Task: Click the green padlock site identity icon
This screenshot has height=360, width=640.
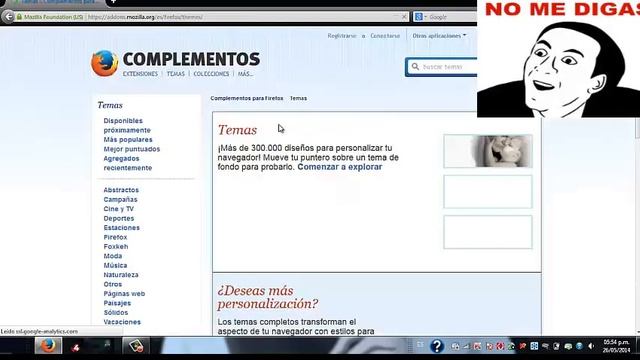Action: click(19, 17)
